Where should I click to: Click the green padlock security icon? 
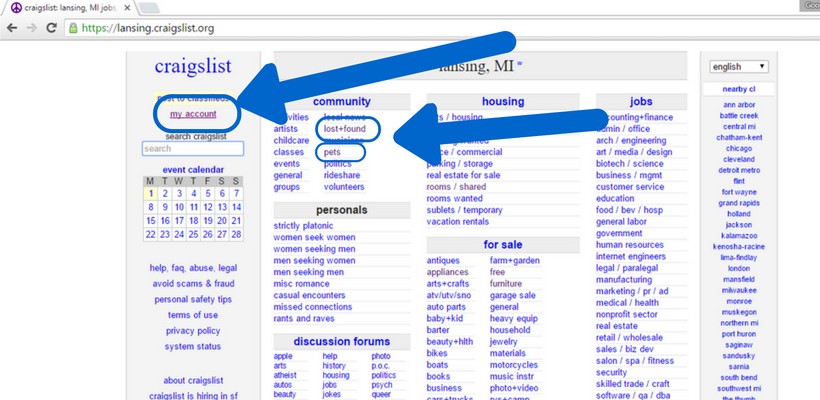(73, 28)
